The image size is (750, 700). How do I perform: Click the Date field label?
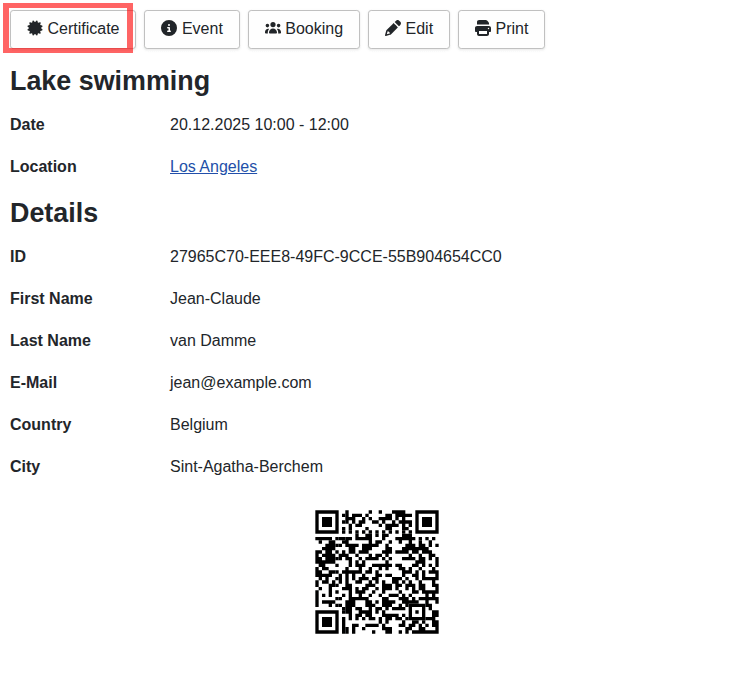pos(27,125)
